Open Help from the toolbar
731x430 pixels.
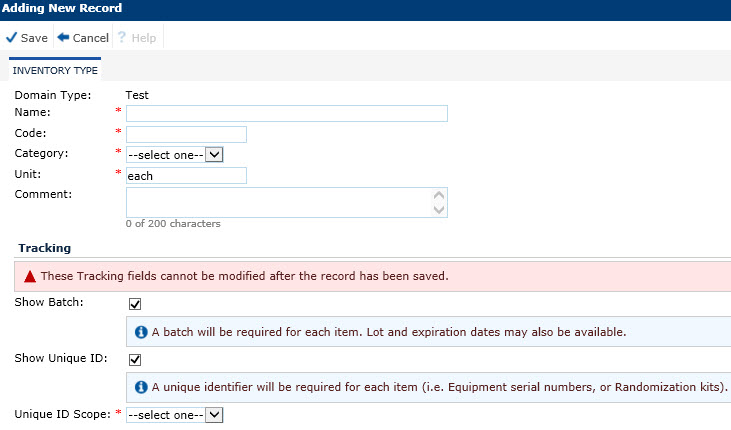pyautogui.click(x=135, y=38)
